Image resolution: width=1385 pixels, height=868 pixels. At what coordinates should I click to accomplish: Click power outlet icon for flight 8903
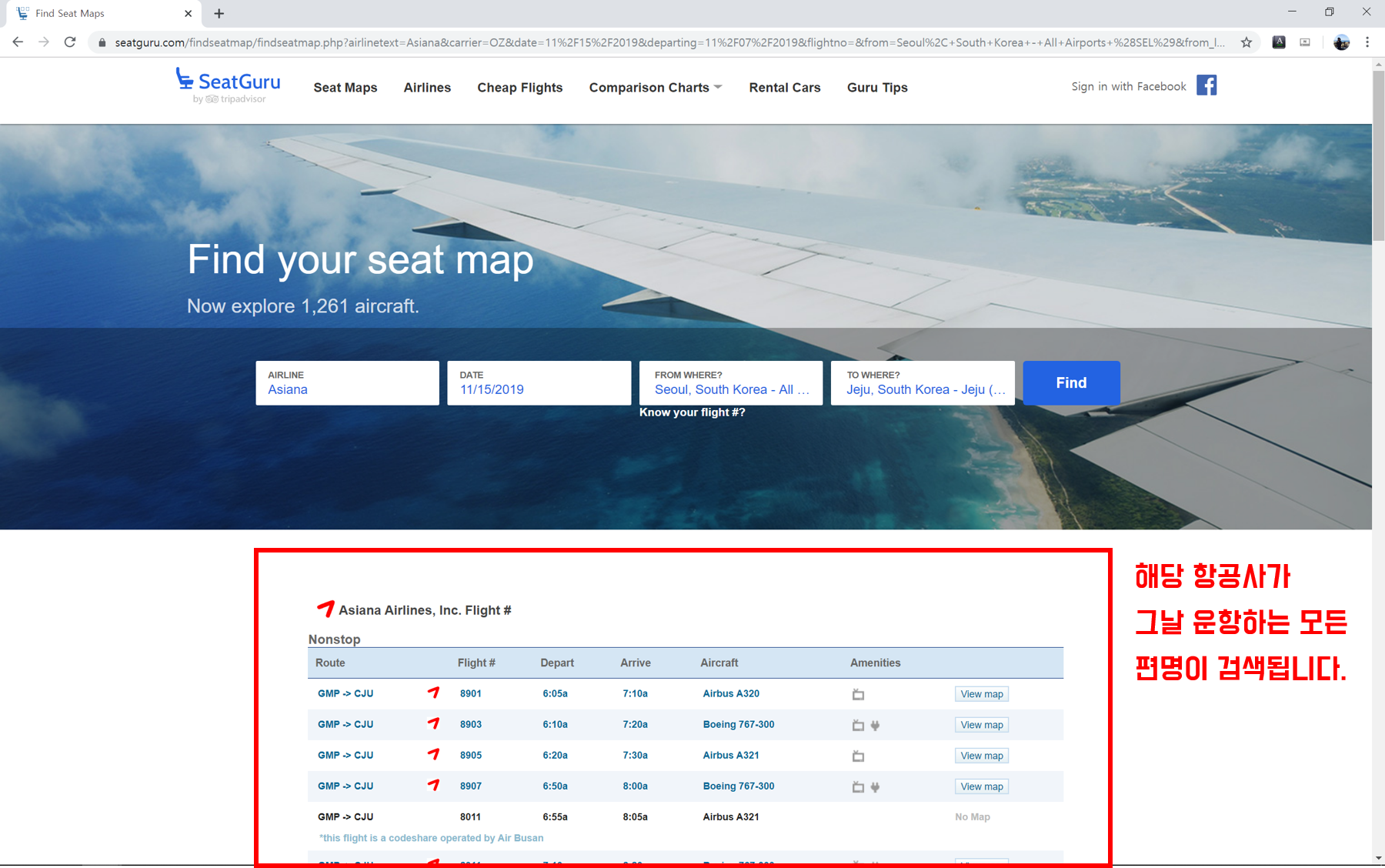tap(875, 725)
